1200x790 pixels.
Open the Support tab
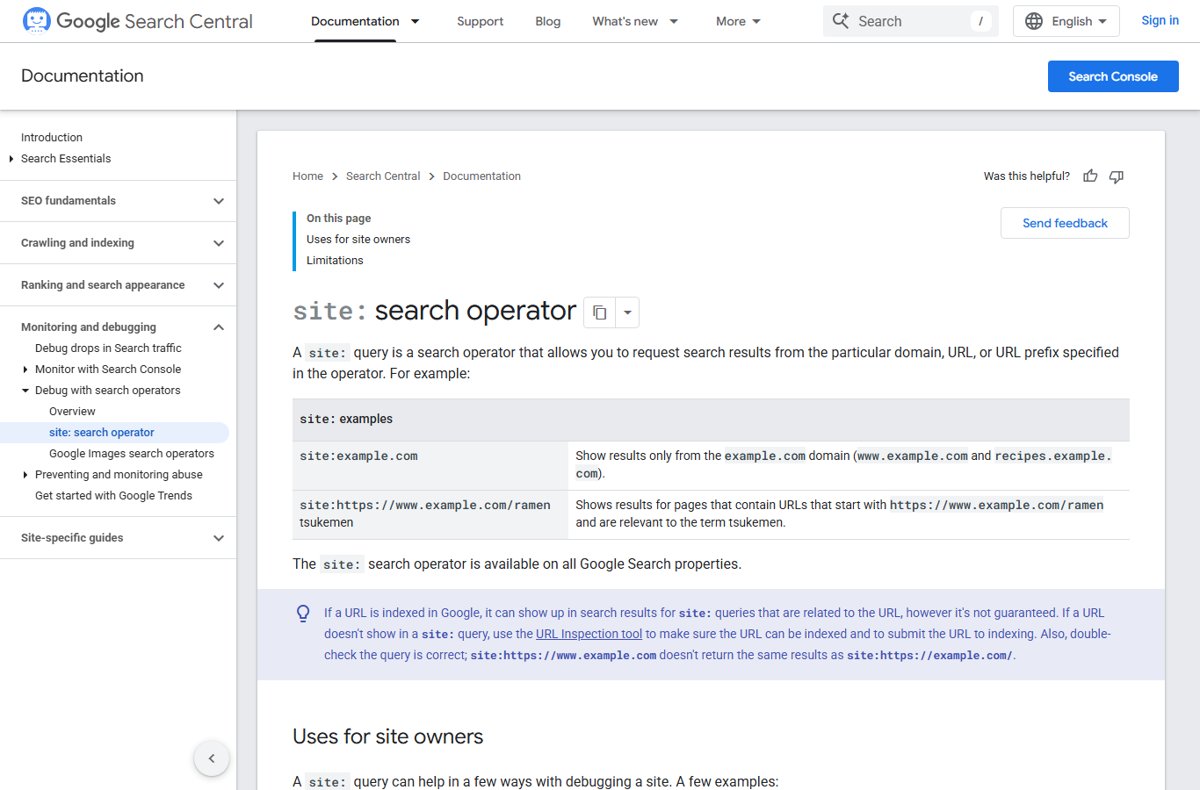point(480,21)
